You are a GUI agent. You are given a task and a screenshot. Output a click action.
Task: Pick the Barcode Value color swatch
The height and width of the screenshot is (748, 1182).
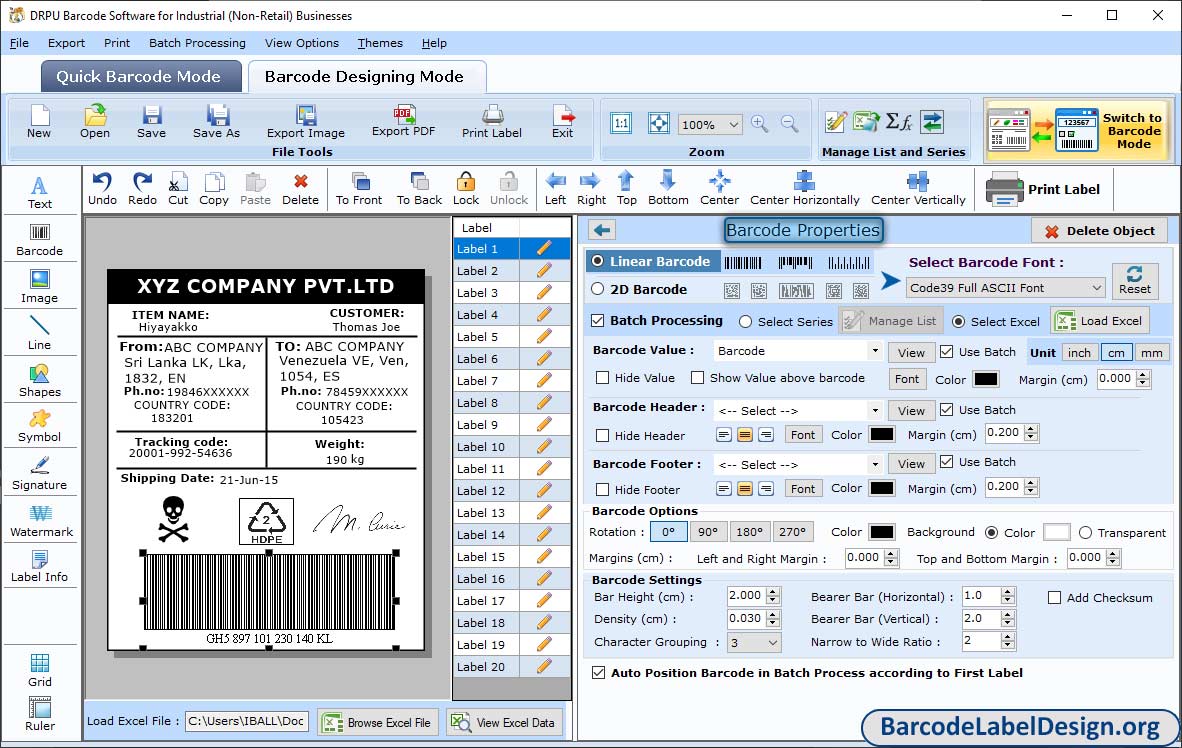coord(985,379)
